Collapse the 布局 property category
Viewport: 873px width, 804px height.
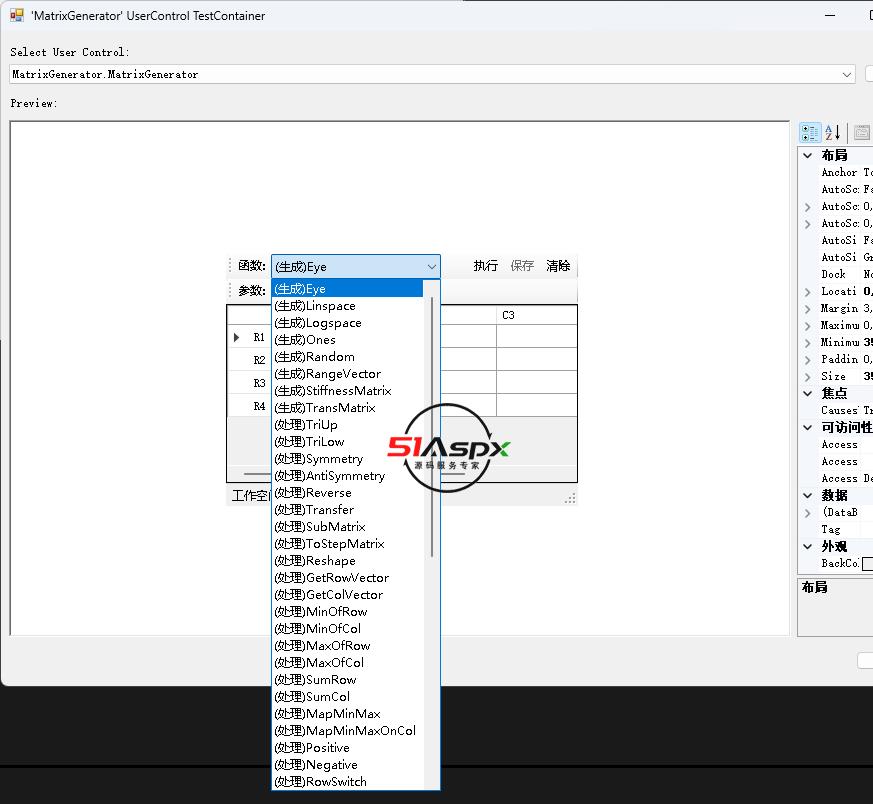pyautogui.click(x=808, y=155)
